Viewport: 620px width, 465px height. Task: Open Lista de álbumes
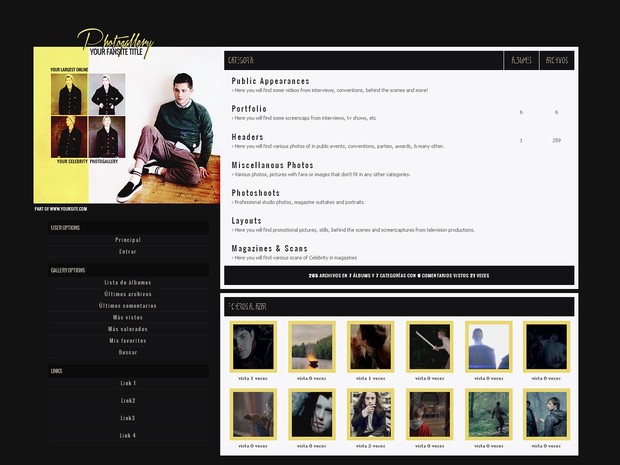[x=128, y=282]
